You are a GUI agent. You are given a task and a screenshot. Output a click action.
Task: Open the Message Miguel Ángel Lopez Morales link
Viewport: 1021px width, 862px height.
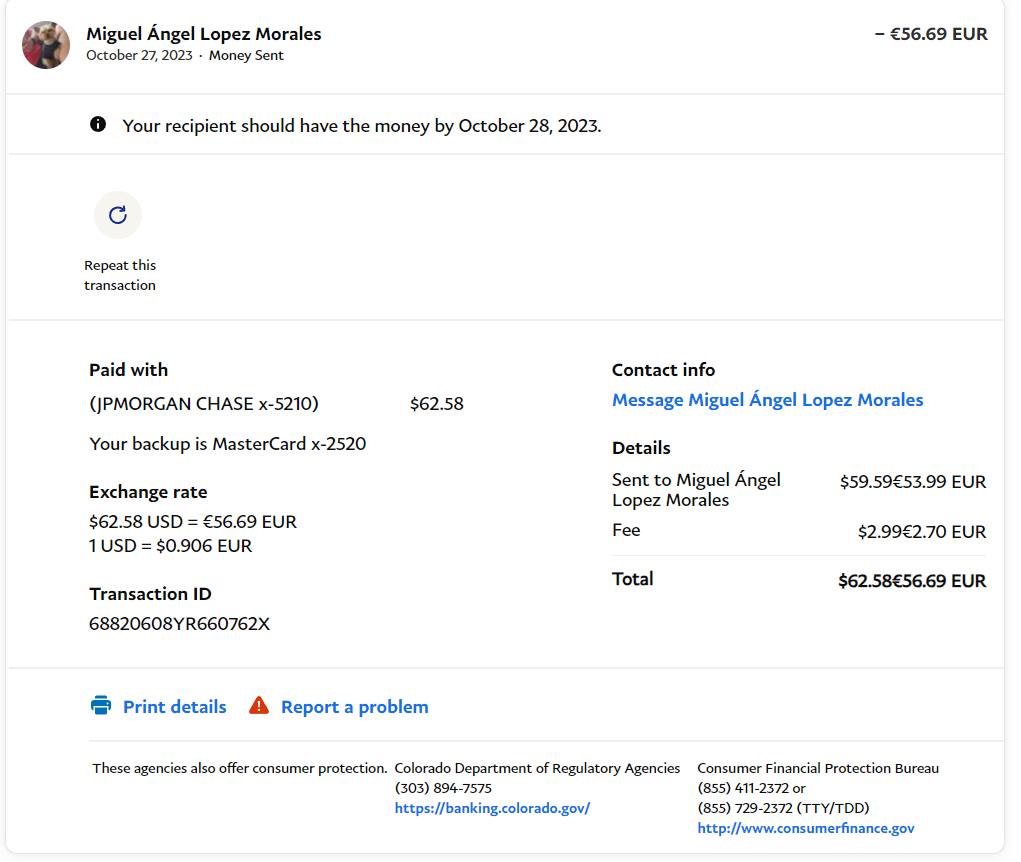[767, 400]
